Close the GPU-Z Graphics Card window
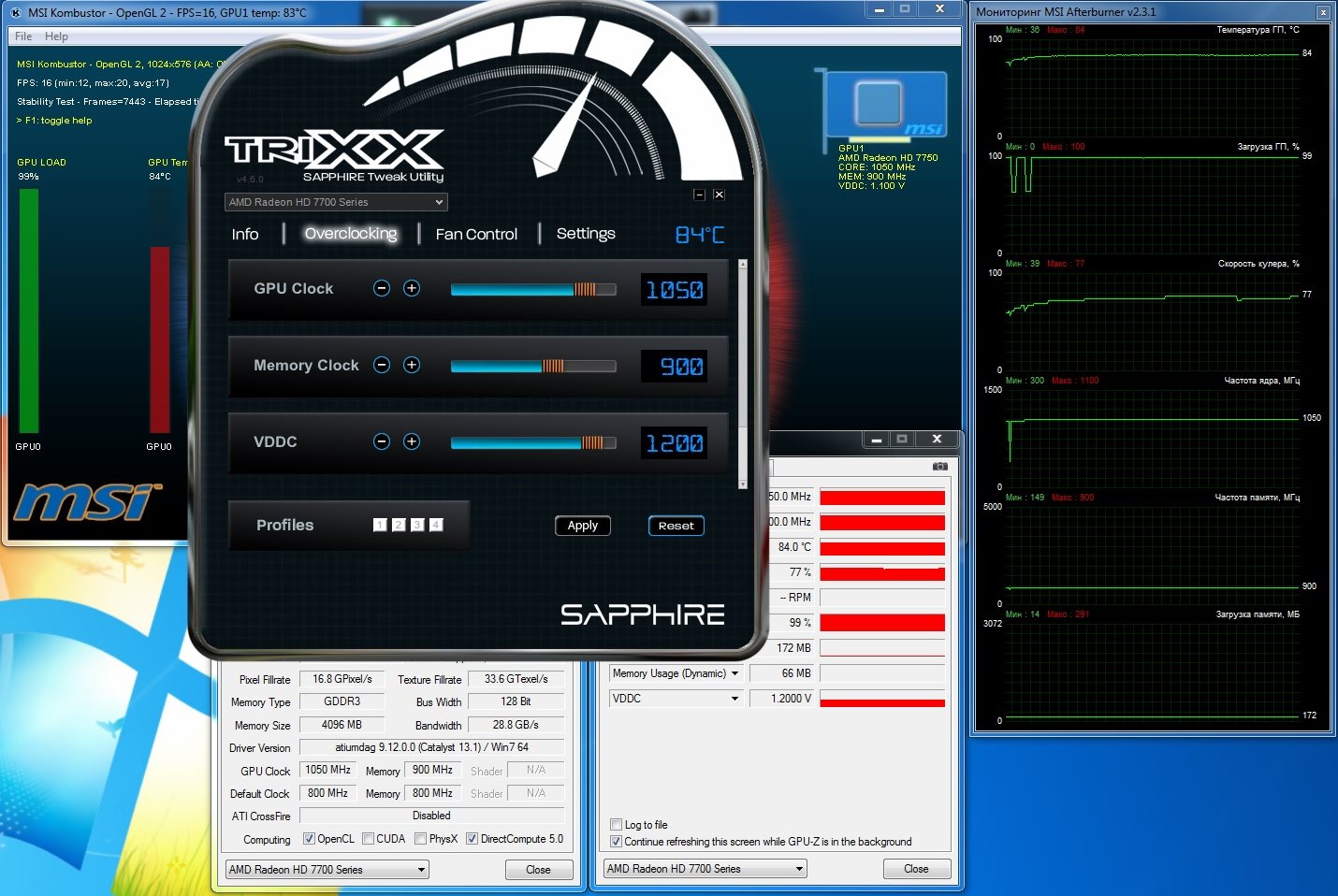This screenshot has width=1338, height=896. click(538, 870)
